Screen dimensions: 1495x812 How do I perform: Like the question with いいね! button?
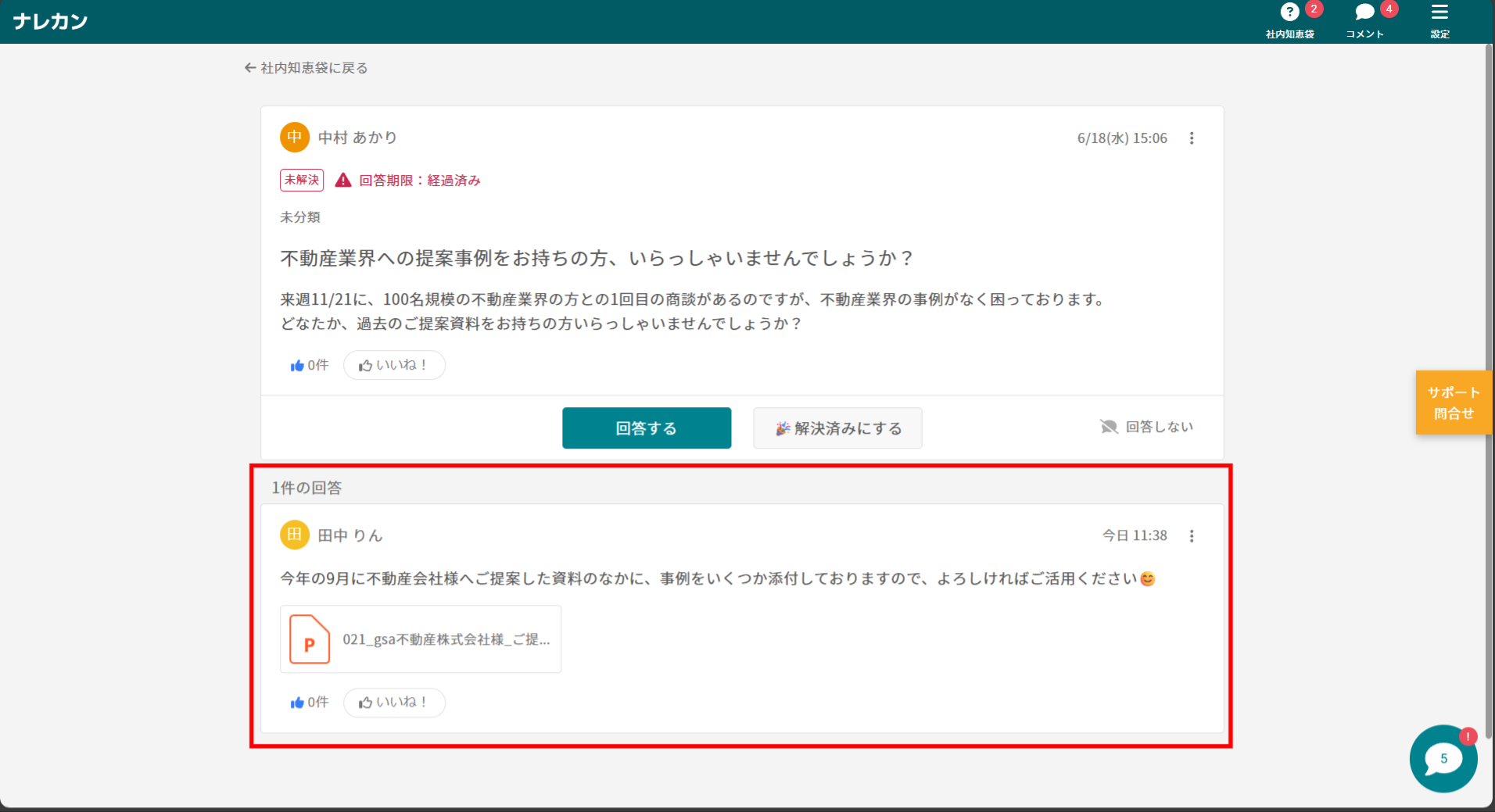394,365
